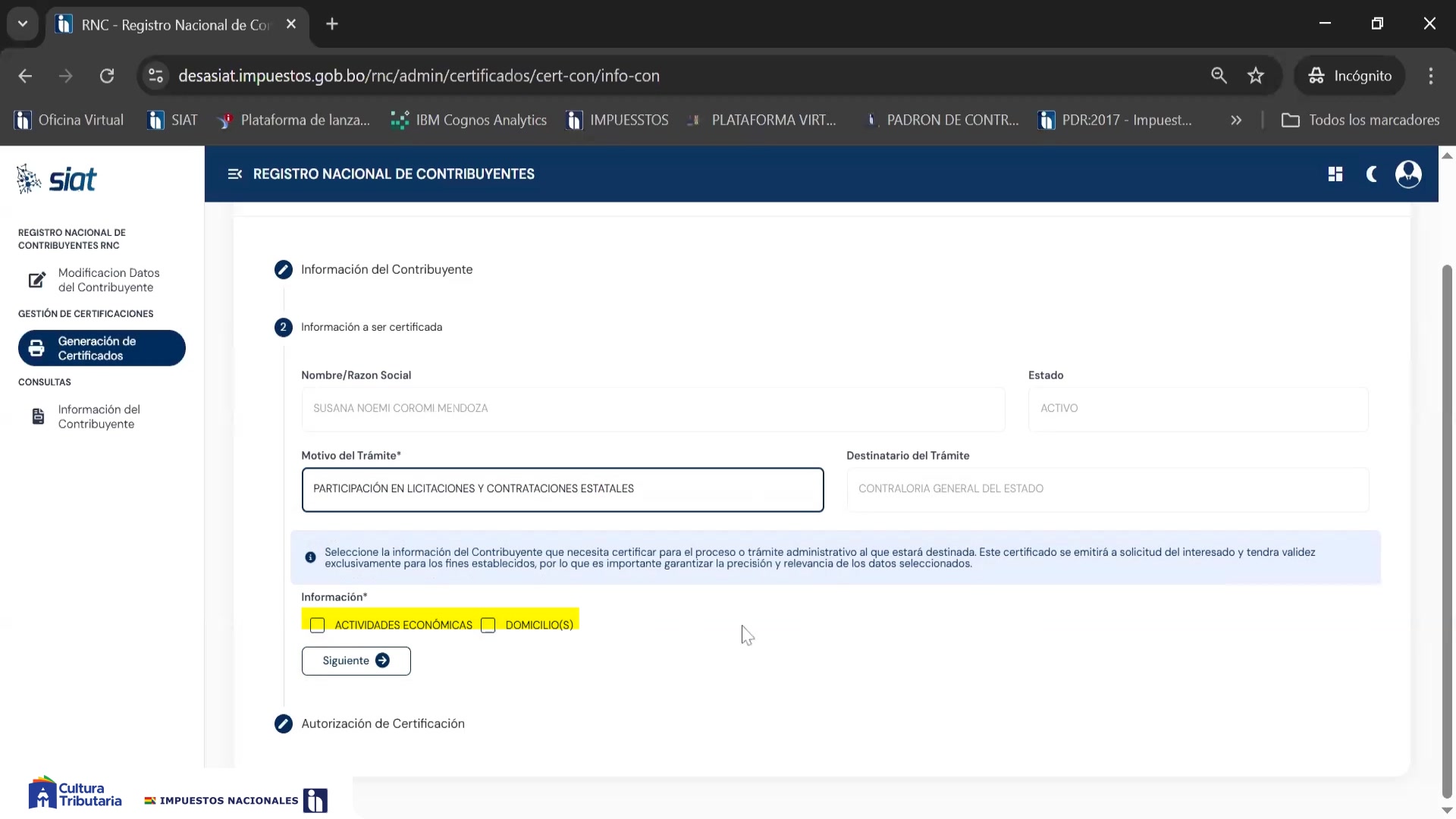Check the DOMICILIO(S) checkbox
The image size is (1456, 819).
coord(488,625)
